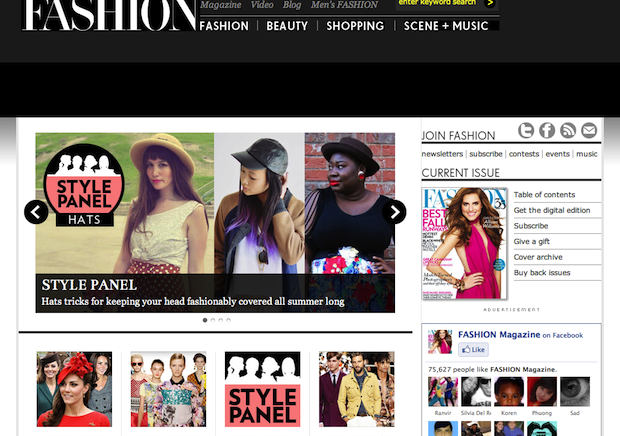The width and height of the screenshot is (620, 436).
Task: Click Give a gift link
Action: point(531,242)
